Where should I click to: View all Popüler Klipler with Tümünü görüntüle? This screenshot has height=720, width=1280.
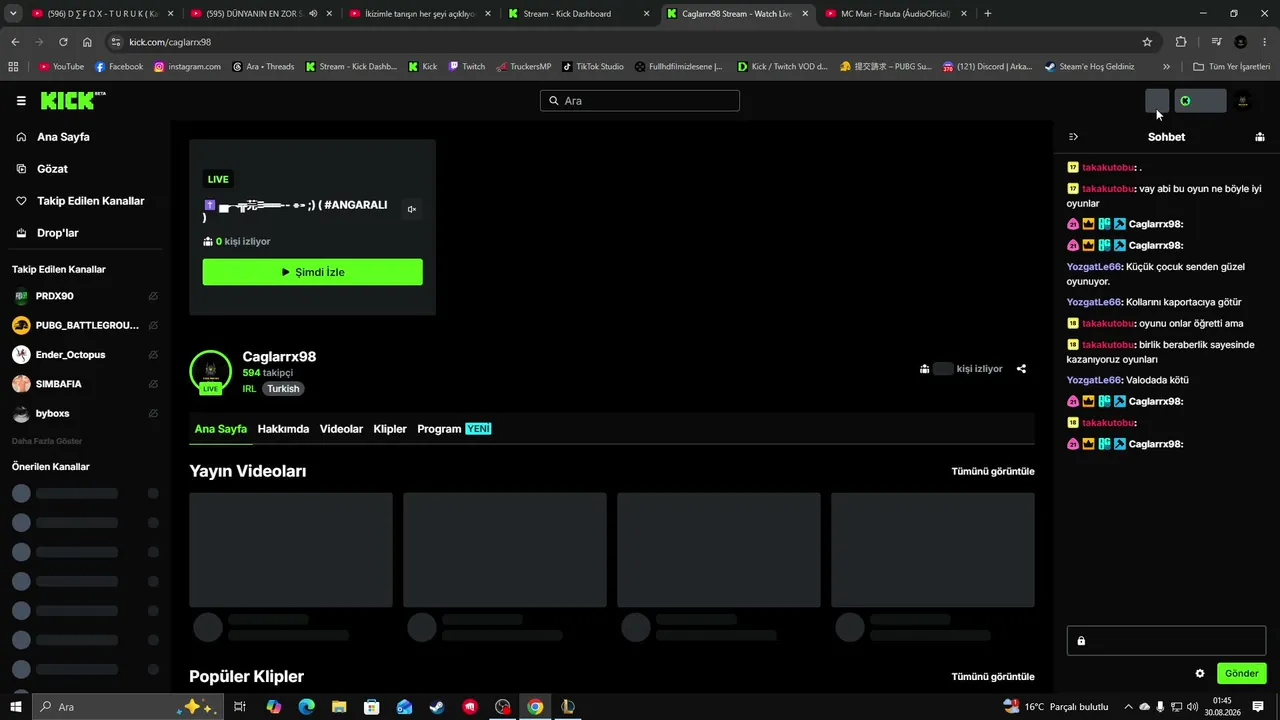pos(993,677)
